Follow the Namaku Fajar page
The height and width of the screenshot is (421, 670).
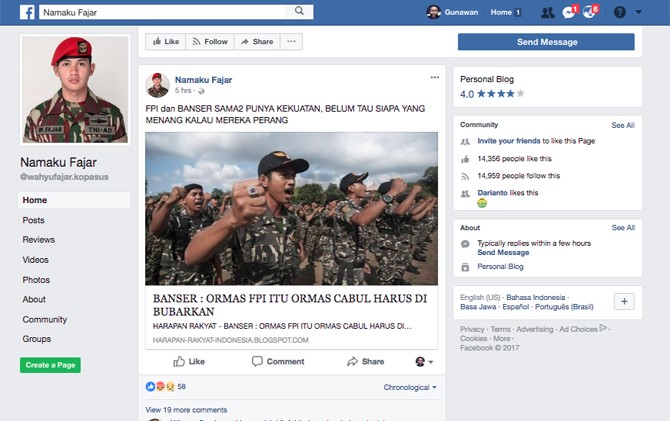click(x=210, y=42)
